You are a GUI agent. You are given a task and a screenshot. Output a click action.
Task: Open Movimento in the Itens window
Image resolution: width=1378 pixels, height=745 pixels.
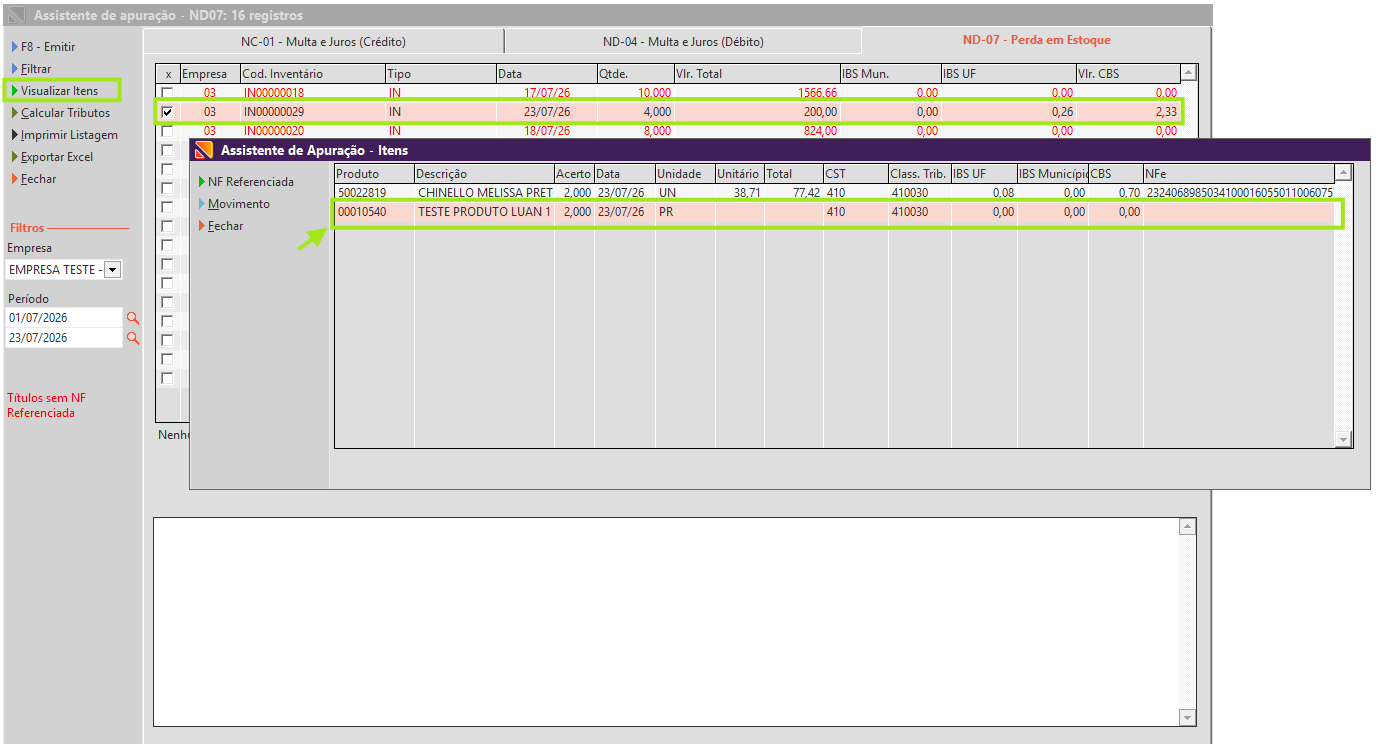(x=238, y=204)
